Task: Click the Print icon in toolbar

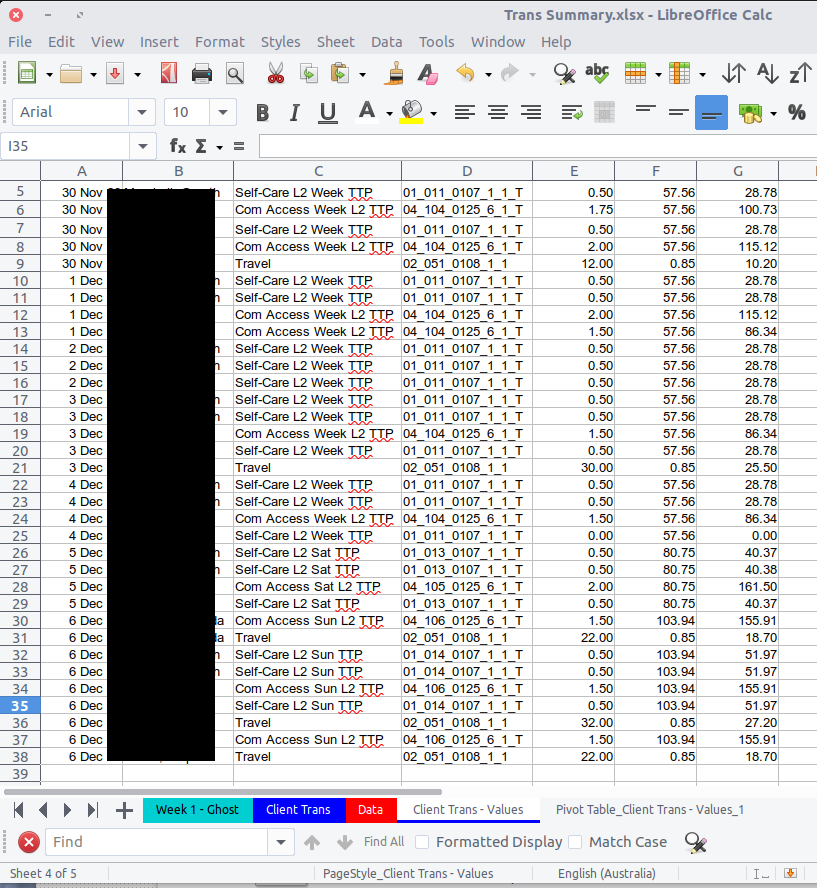Action: [202, 73]
